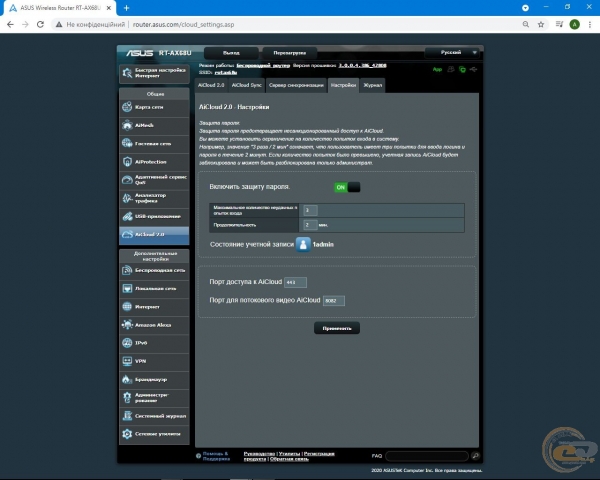Open the Помощь & Поддержка help link
The height and width of the screenshot is (480, 600).
[216, 456]
